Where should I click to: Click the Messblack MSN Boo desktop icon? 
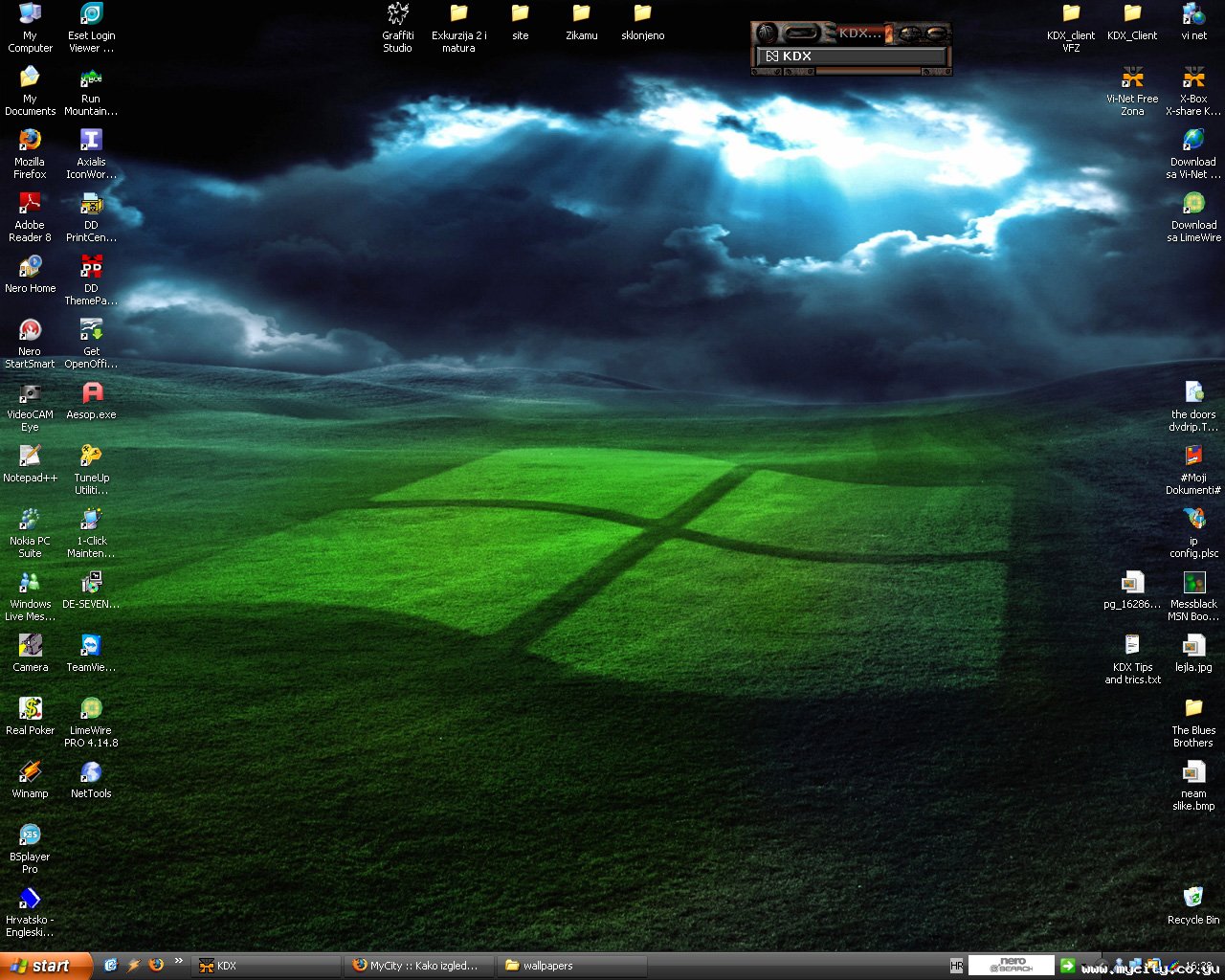pos(1193,595)
